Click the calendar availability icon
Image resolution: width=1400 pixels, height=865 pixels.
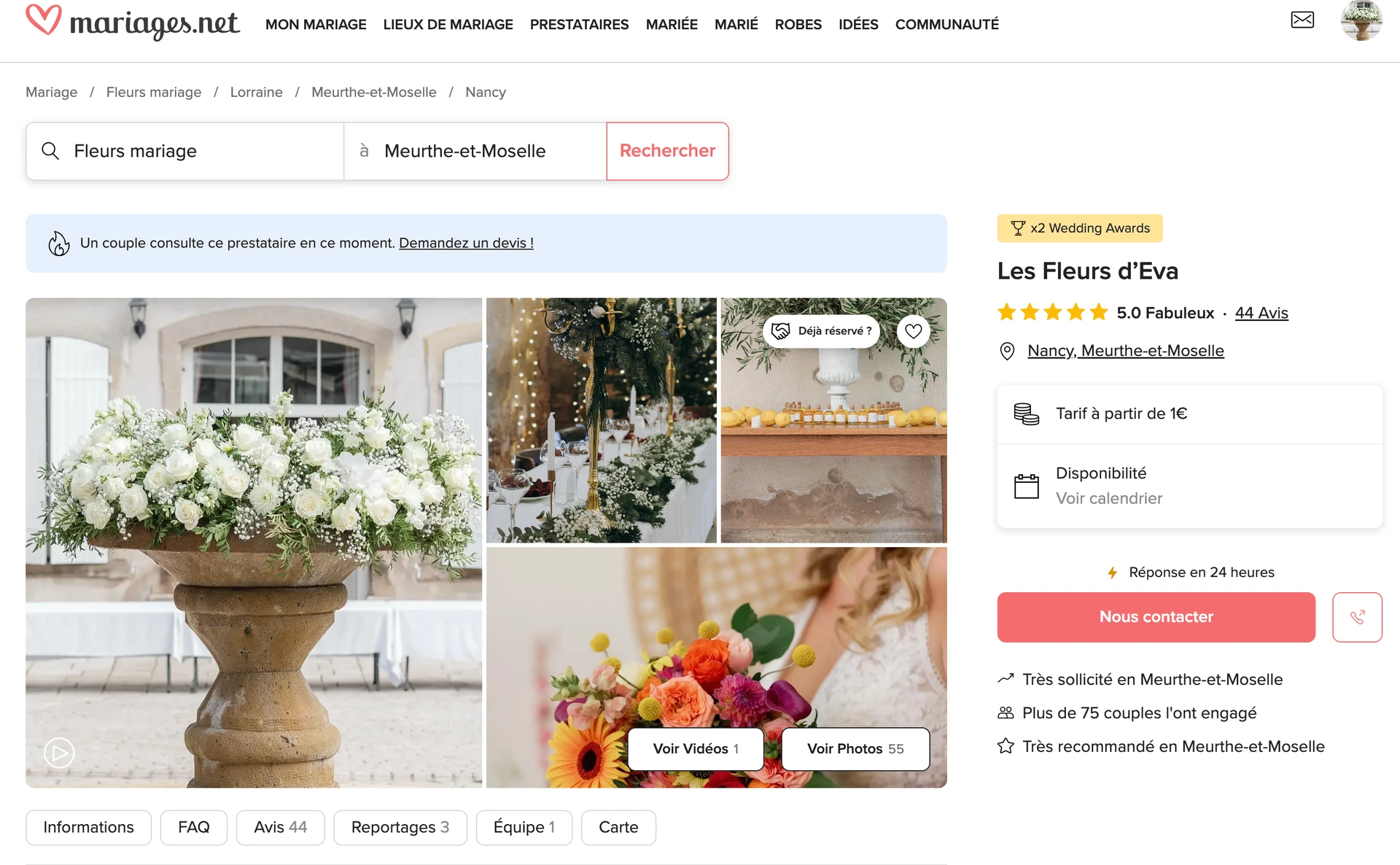pos(1026,486)
